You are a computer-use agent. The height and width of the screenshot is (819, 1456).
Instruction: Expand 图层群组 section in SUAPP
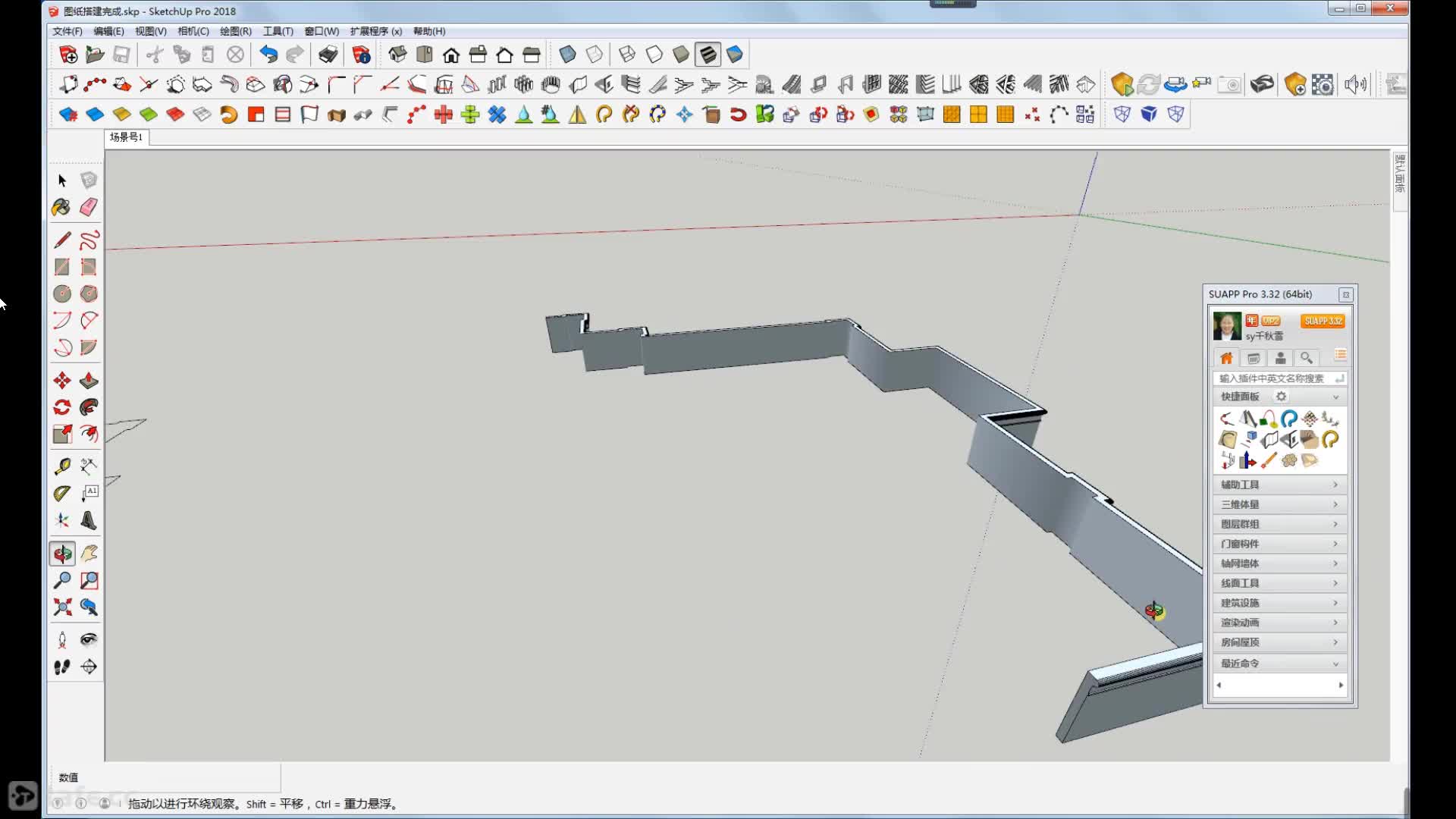pos(1279,524)
